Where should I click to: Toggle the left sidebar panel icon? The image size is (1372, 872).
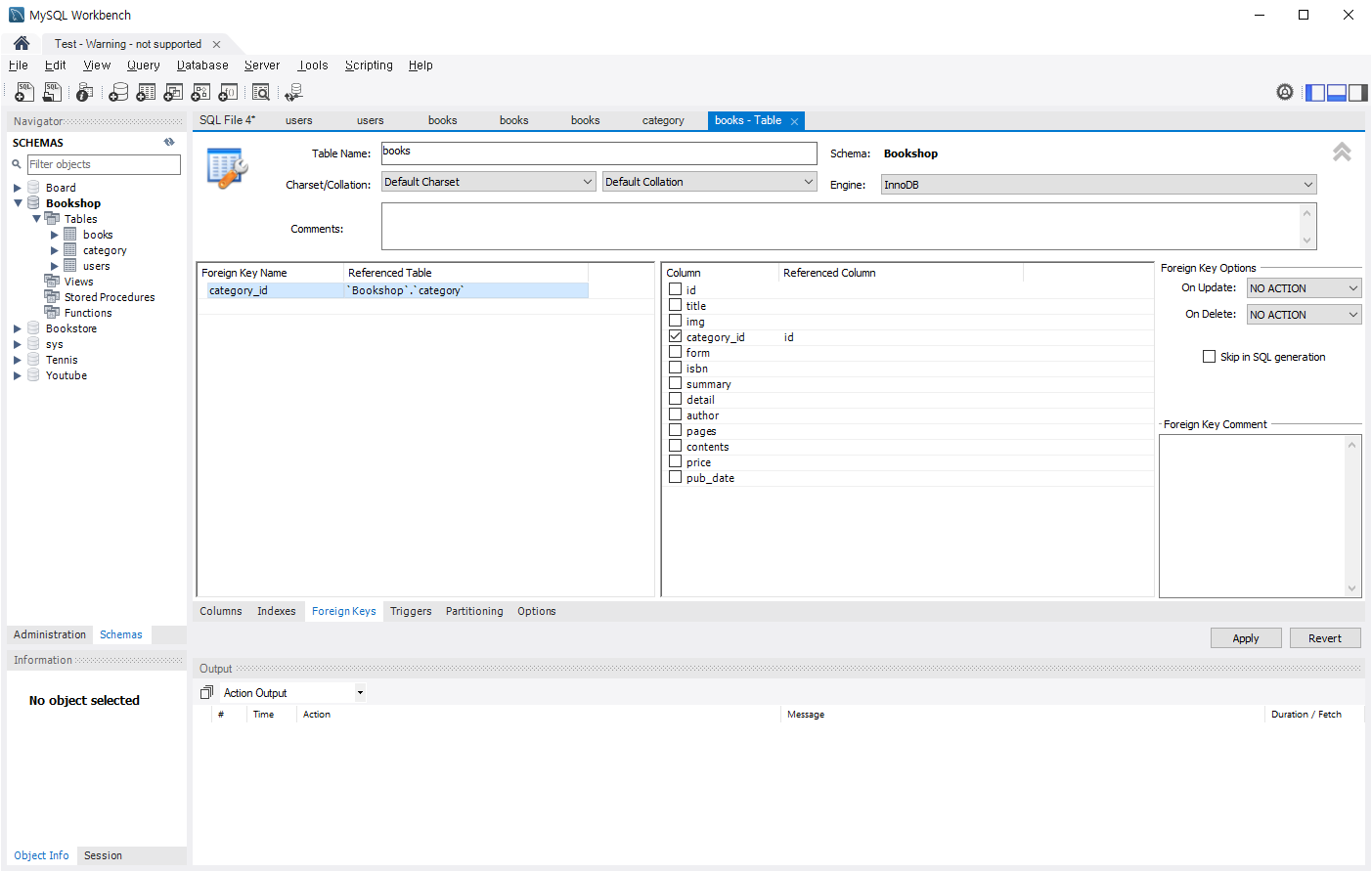(1315, 92)
